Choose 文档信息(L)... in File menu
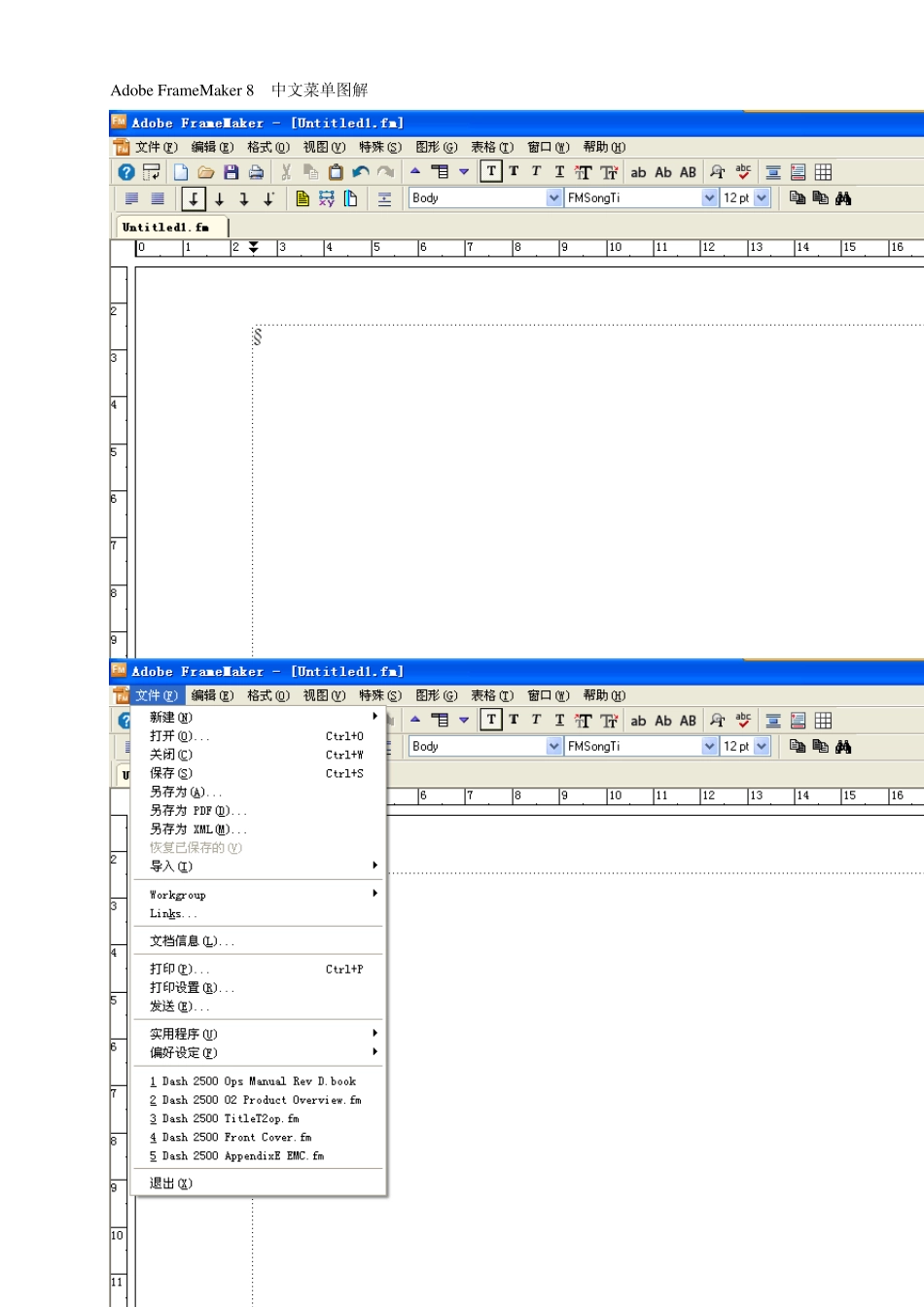Image resolution: width=924 pixels, height=1307 pixels. tap(259, 940)
